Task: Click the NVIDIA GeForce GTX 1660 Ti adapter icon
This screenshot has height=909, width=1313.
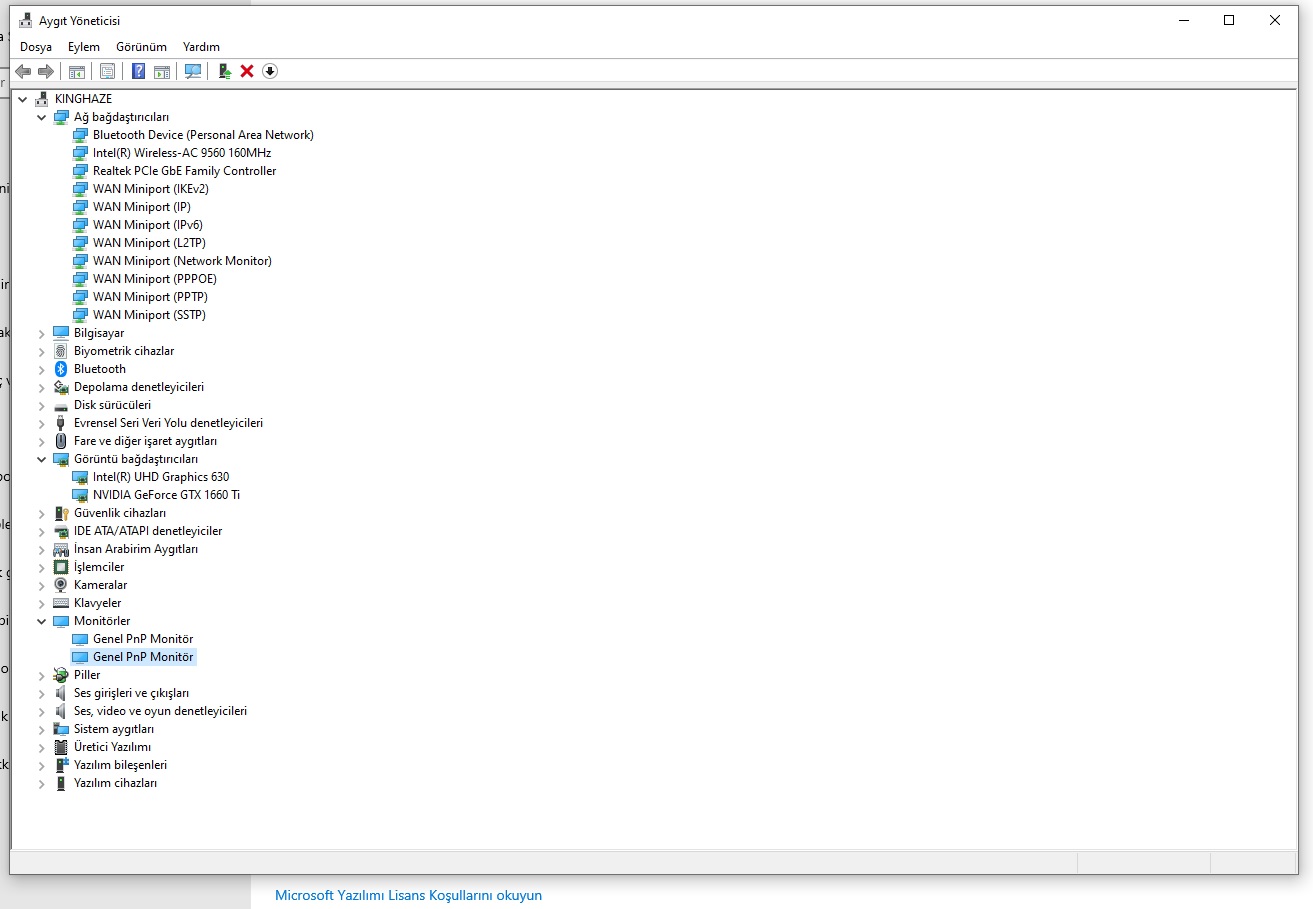Action: tap(80, 495)
